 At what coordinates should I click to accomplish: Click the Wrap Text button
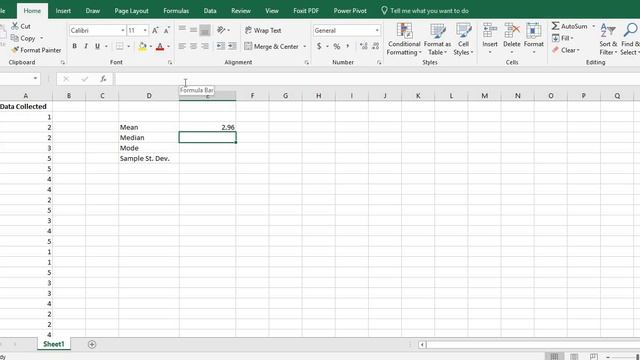(x=263, y=31)
